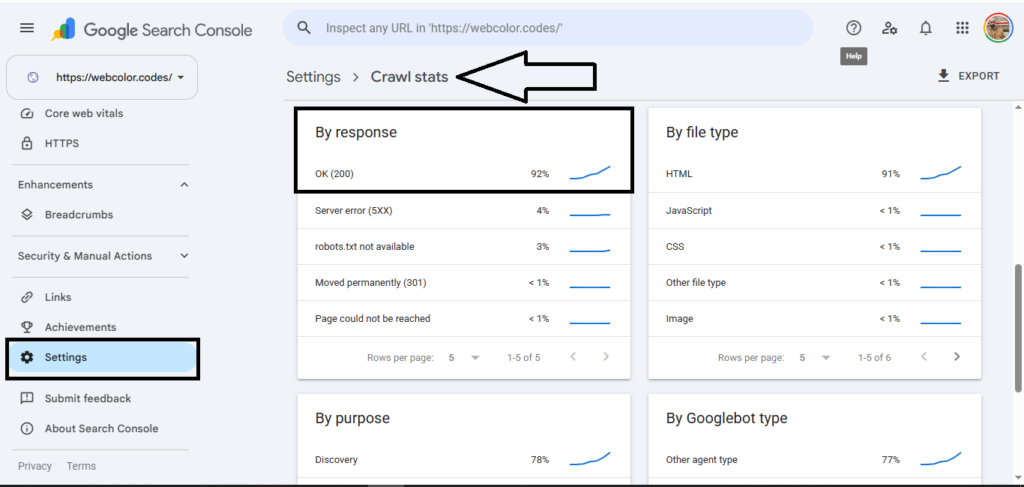
Task: Open Page could not be reached row
Action: tap(464, 319)
